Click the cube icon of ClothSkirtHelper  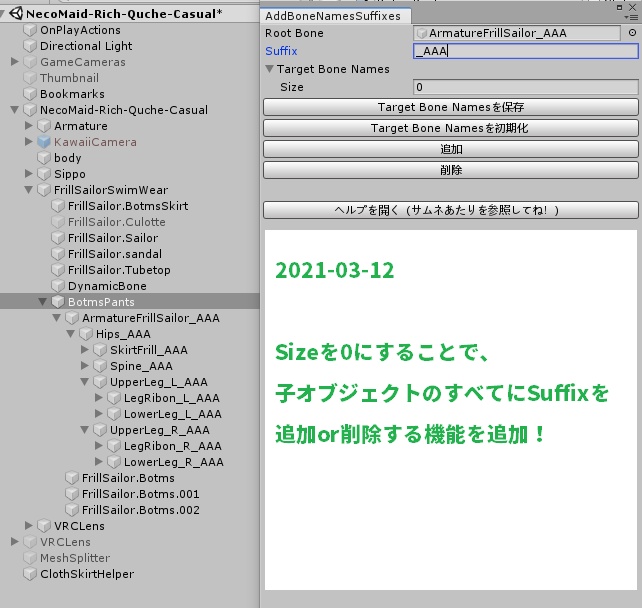coord(30,574)
